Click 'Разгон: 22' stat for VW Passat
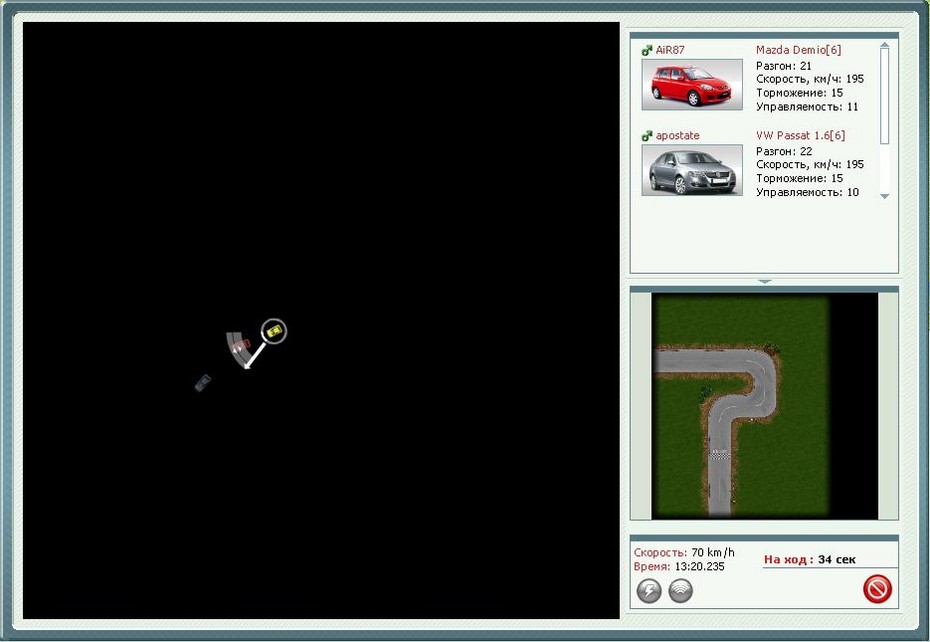 (x=784, y=151)
